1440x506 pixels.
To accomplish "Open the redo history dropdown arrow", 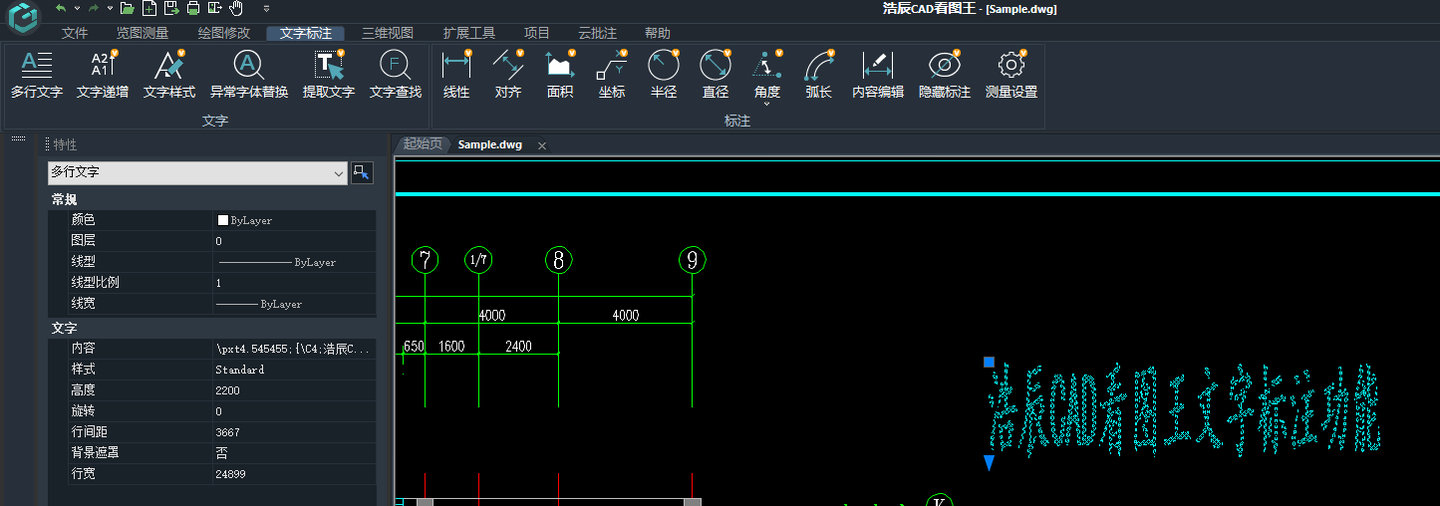I will tap(109, 9).
